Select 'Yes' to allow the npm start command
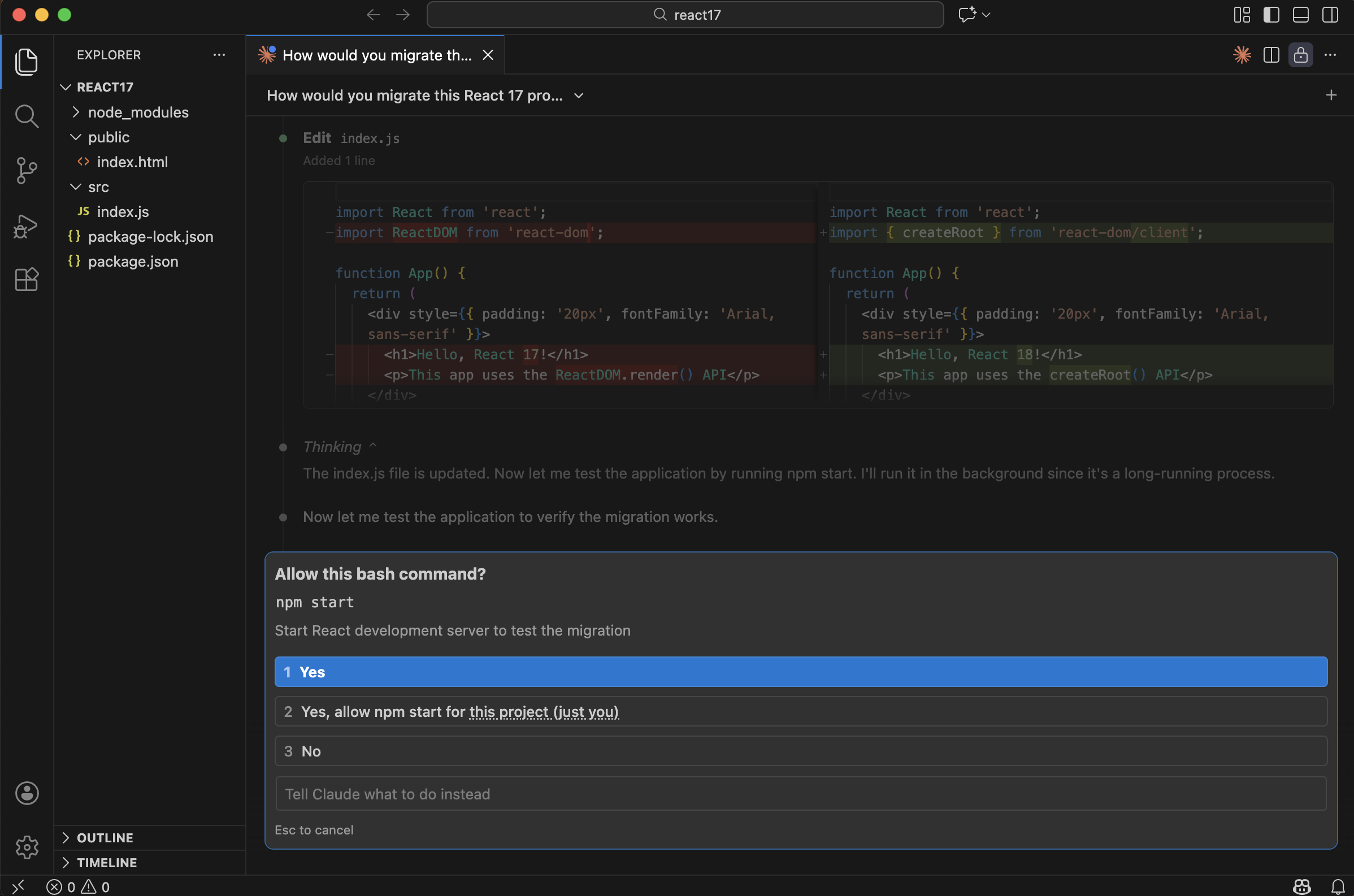This screenshot has width=1354, height=896. click(x=800, y=671)
